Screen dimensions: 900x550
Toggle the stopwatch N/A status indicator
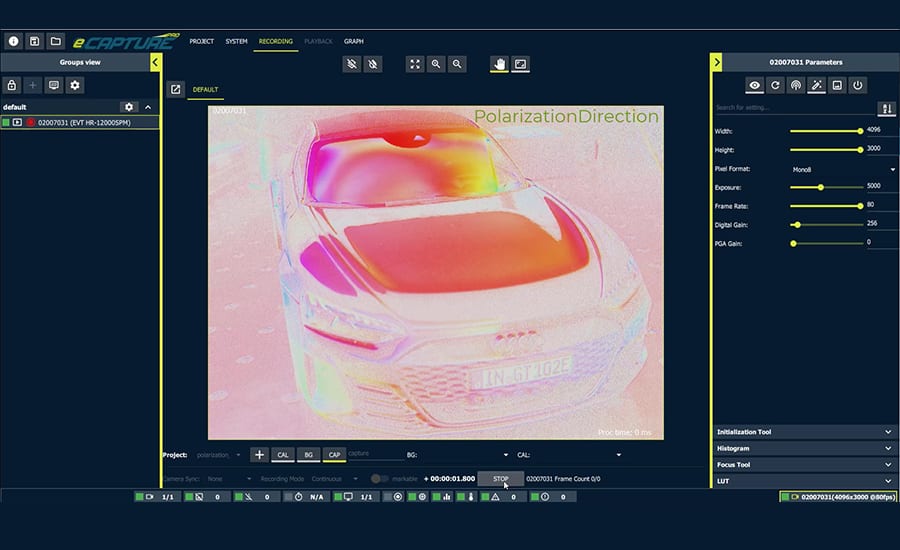(305, 497)
